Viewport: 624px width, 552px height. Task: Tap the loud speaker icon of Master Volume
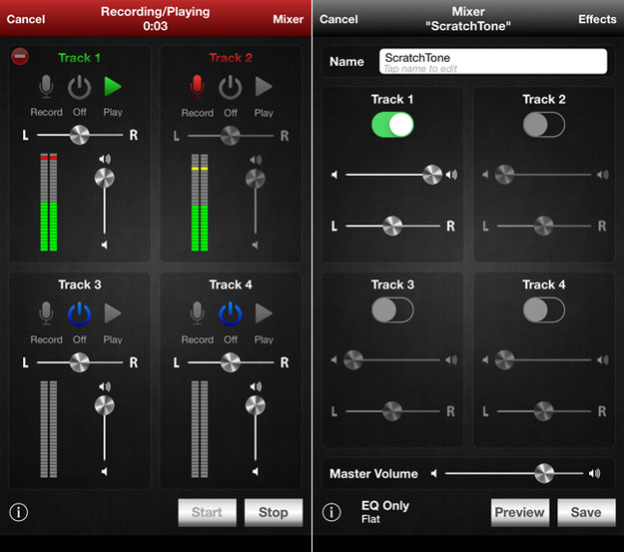[595, 473]
